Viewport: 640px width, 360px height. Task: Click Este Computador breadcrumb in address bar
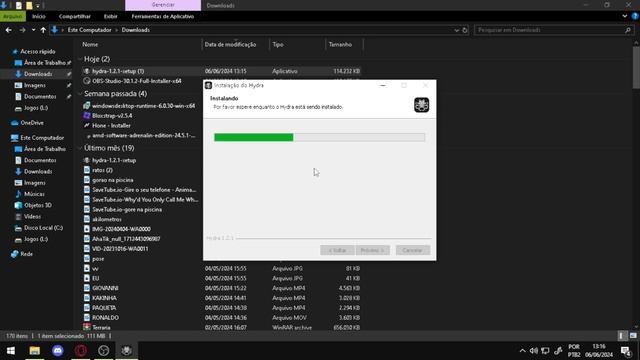point(89,30)
